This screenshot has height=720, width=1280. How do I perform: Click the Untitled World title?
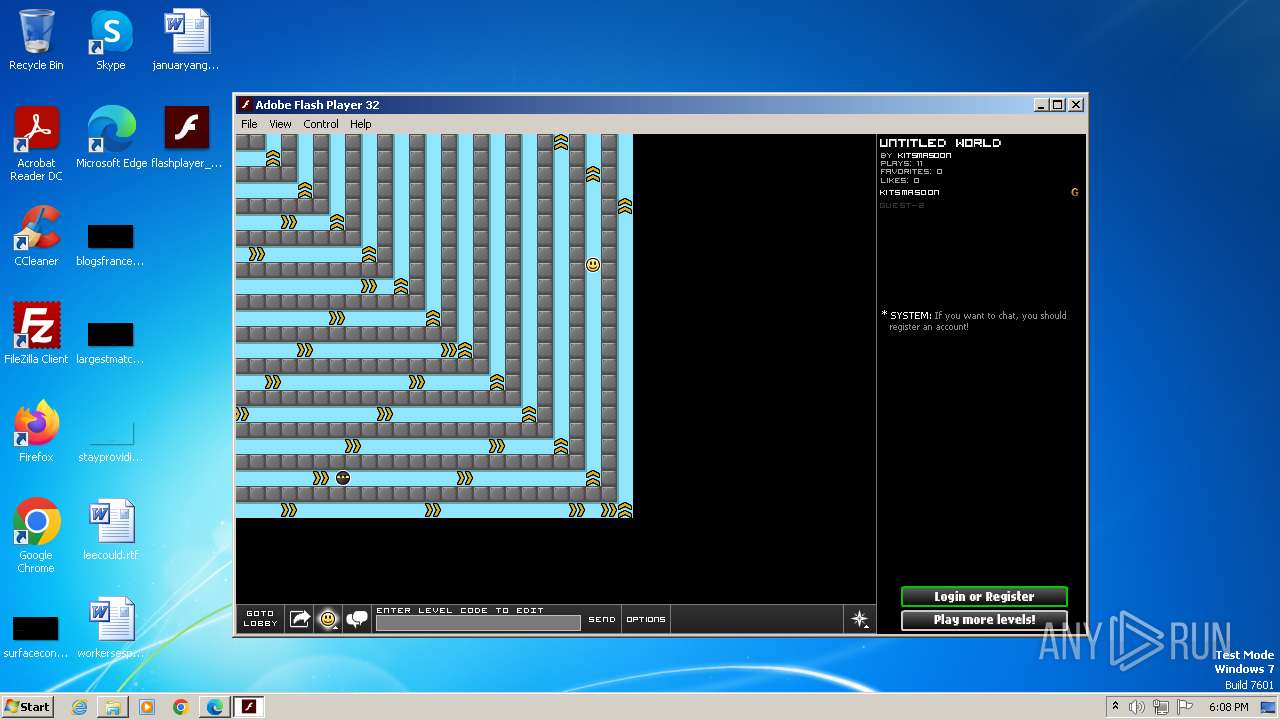pos(940,143)
